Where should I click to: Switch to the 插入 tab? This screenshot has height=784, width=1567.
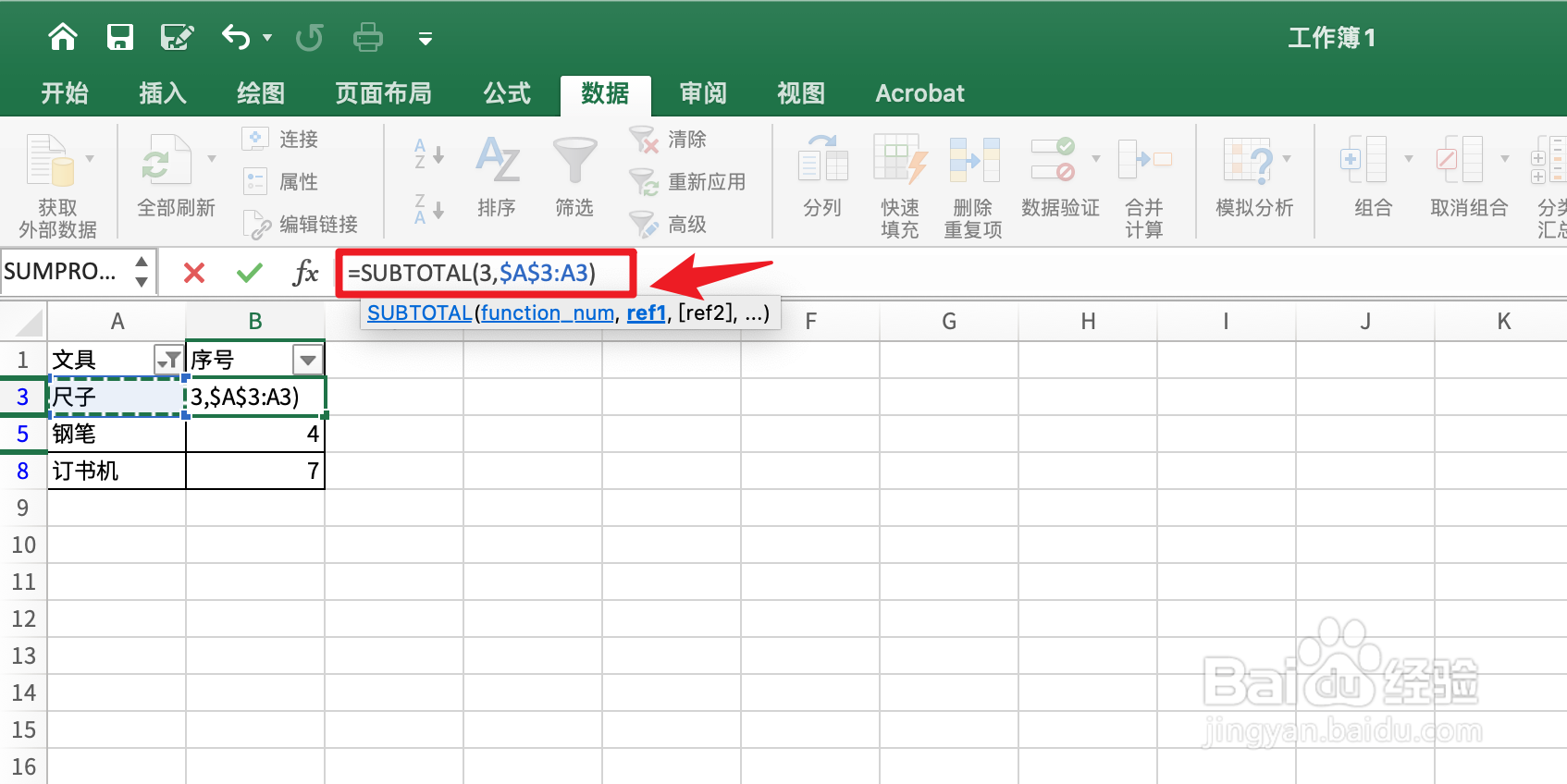pos(163,93)
